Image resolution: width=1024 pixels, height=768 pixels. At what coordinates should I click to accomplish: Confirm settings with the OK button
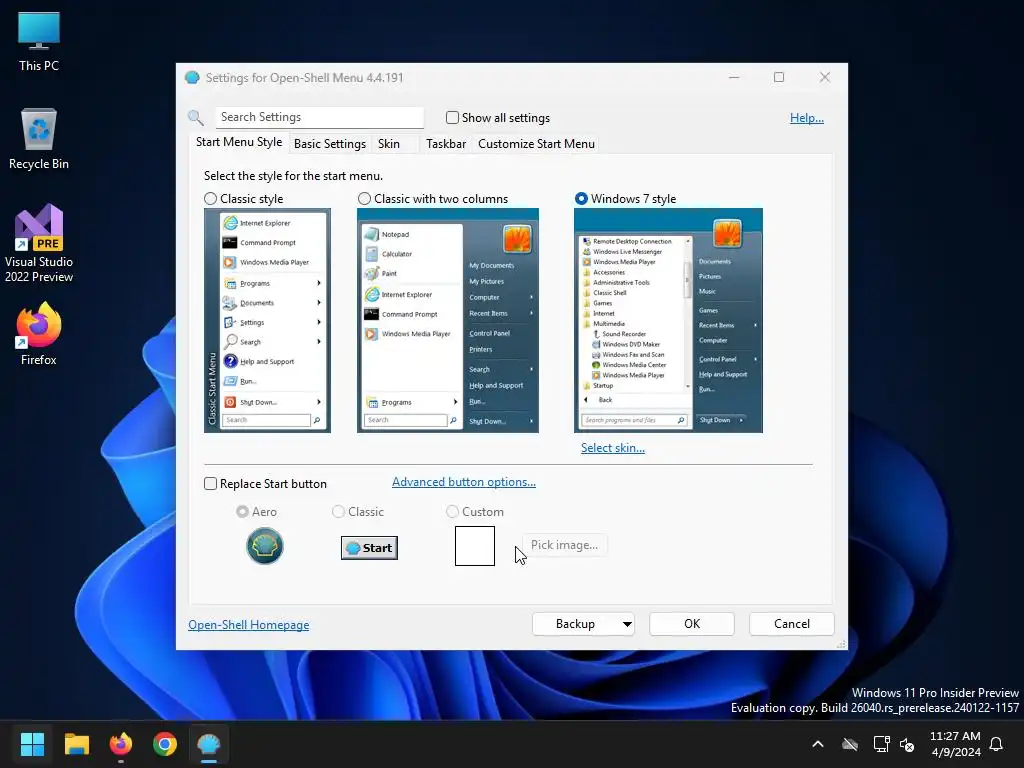click(x=692, y=624)
